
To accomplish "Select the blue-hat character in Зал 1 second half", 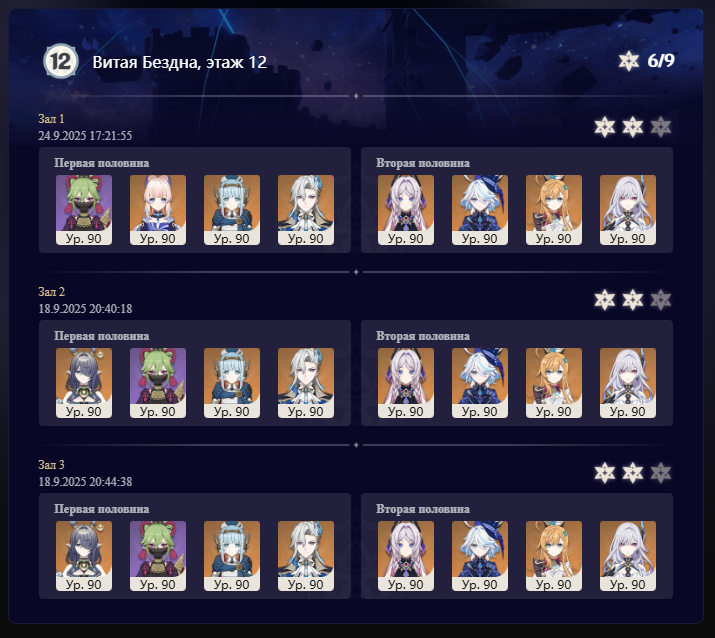I will (x=480, y=210).
